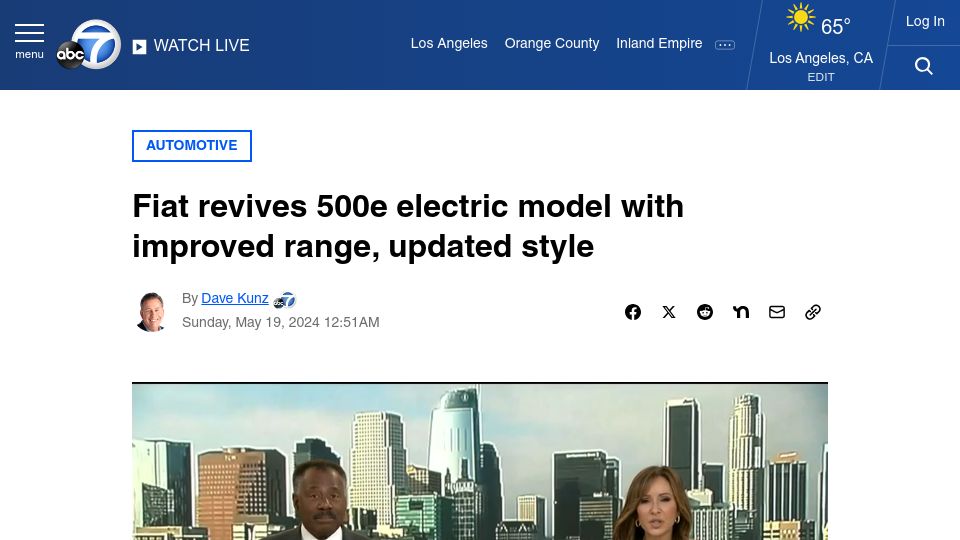Navigate to Los Angeles news
960x540 pixels.
449,43
